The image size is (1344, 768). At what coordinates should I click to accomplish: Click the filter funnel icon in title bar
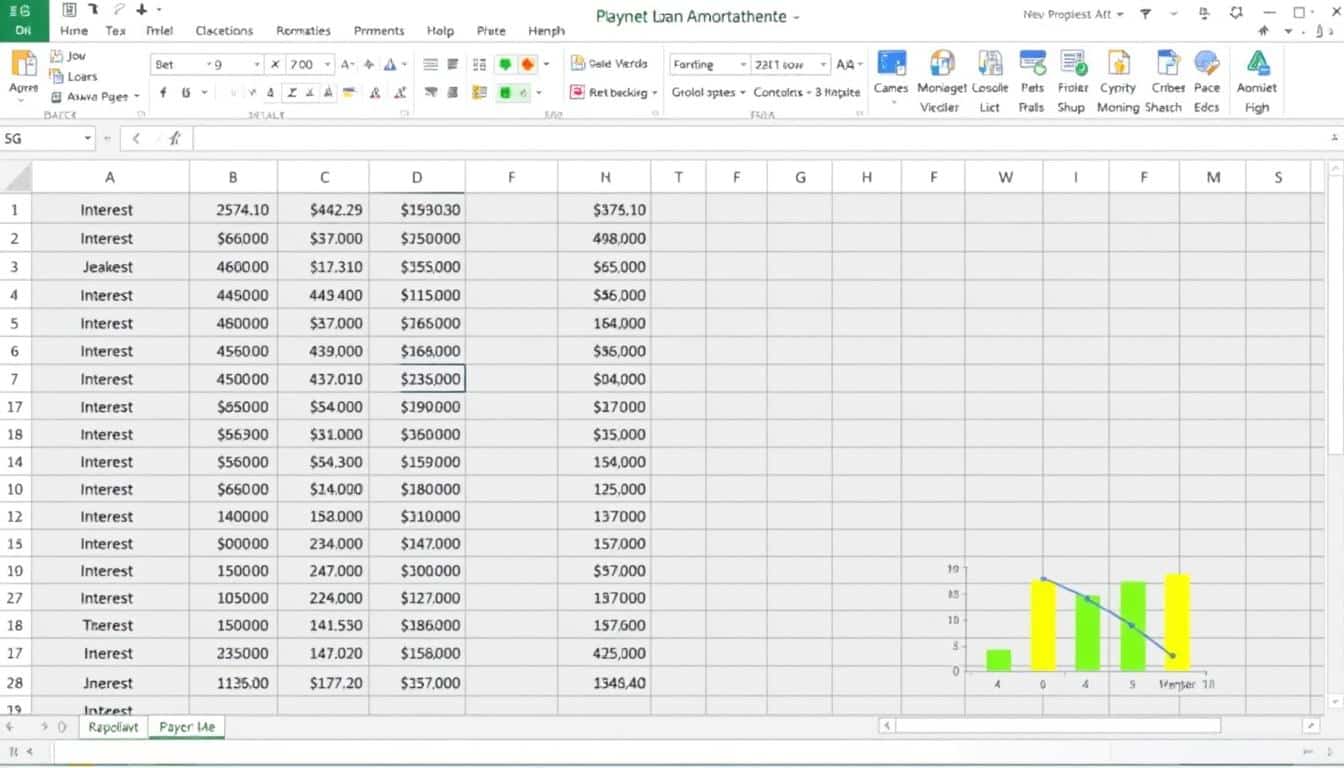1146,14
